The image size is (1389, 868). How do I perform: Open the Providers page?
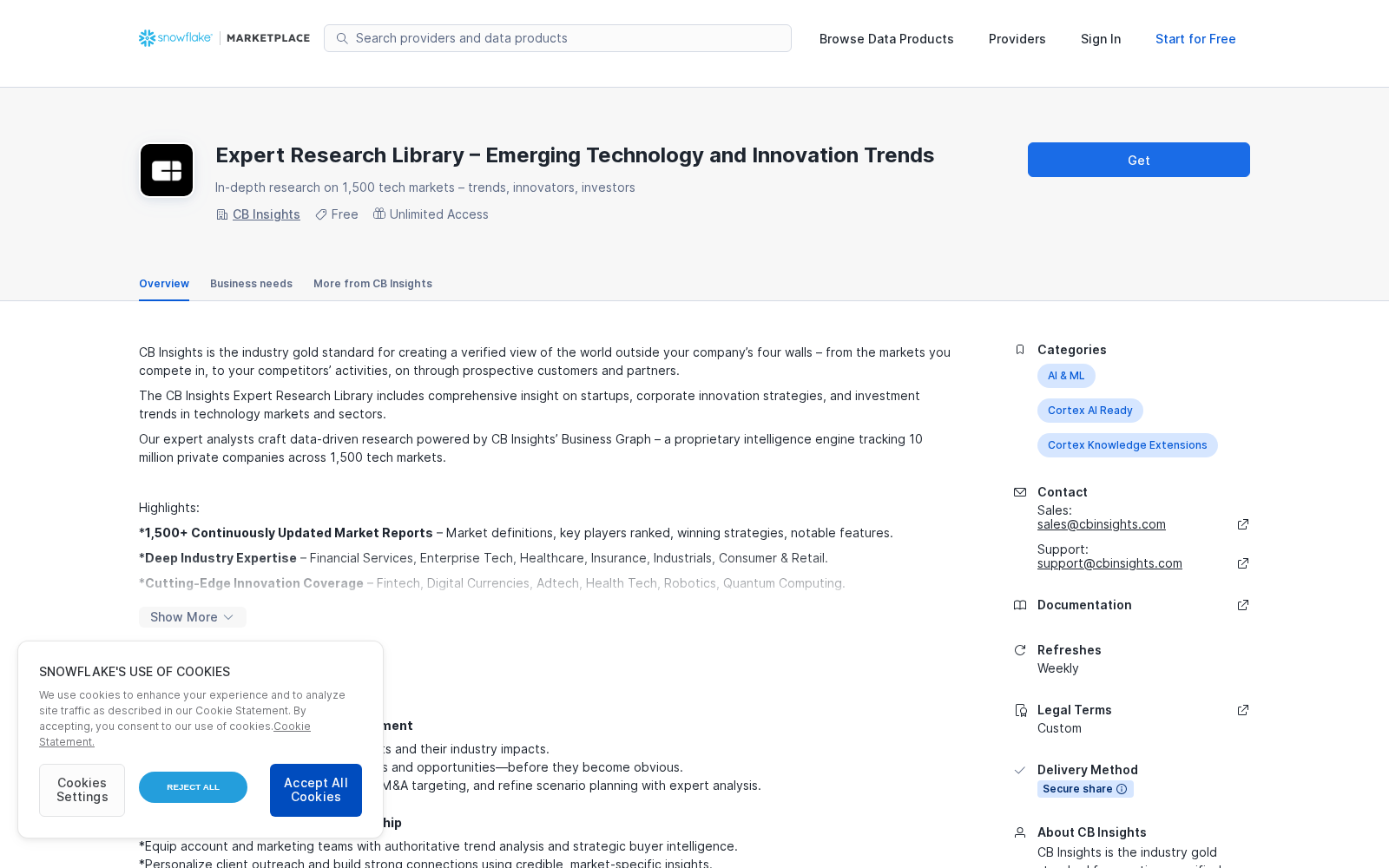tap(1017, 39)
